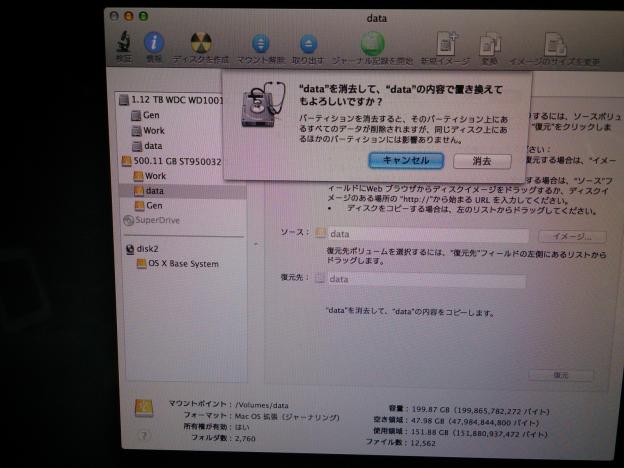
Task: Click the folder count 2,760
Action: click(245, 439)
